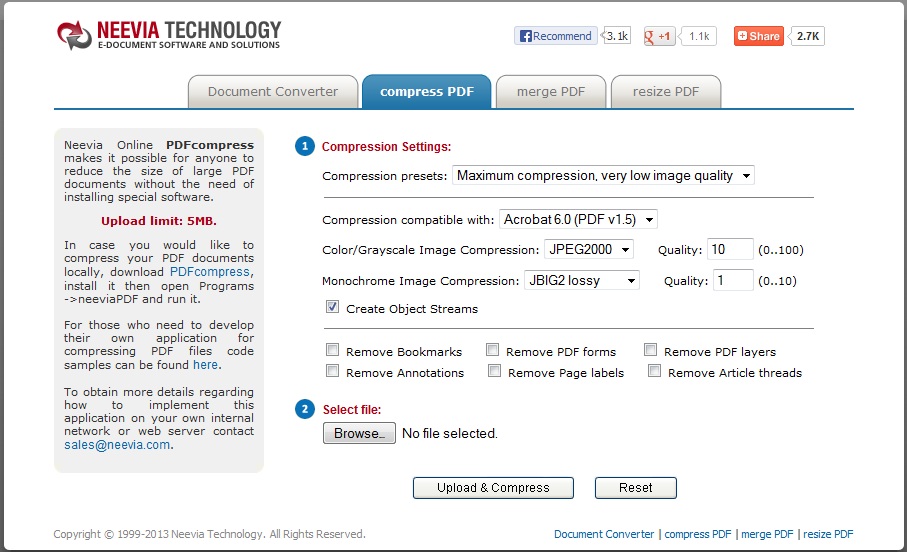907x552 pixels.
Task: Click the 'Compression Settings:' heading
Action: [x=386, y=147]
